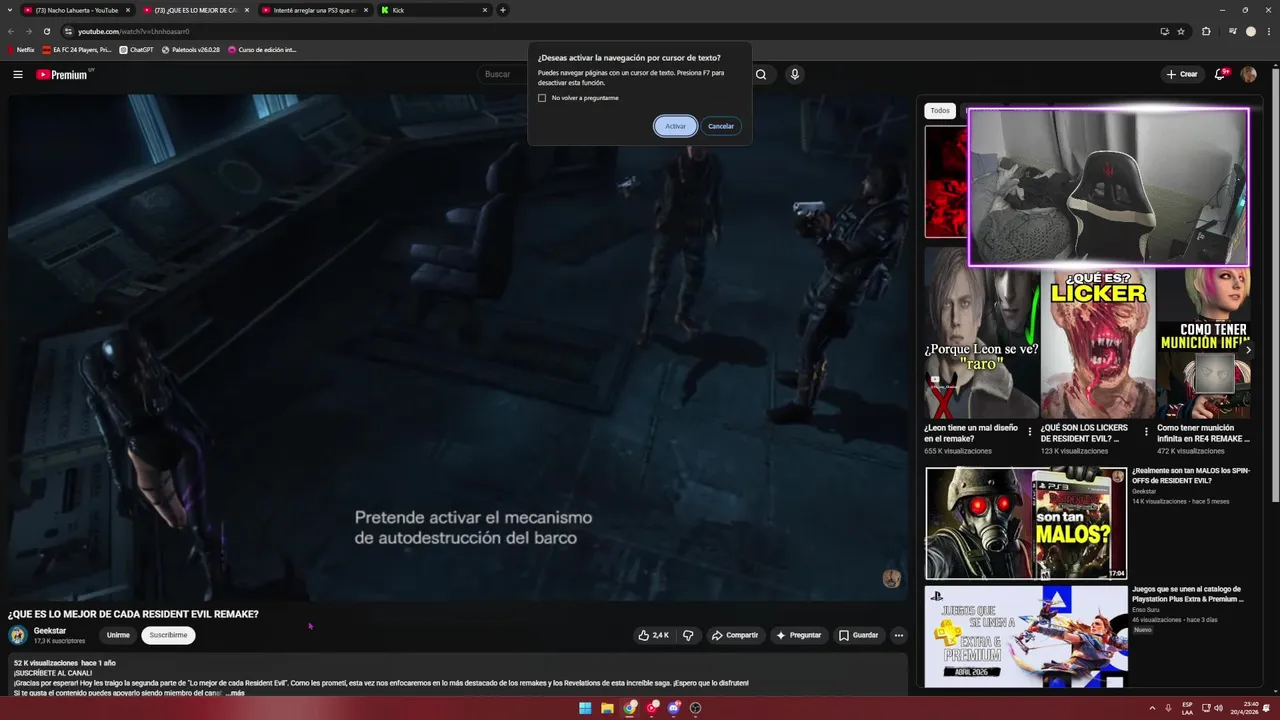
Task: Click the Preguntar button
Action: point(798,635)
